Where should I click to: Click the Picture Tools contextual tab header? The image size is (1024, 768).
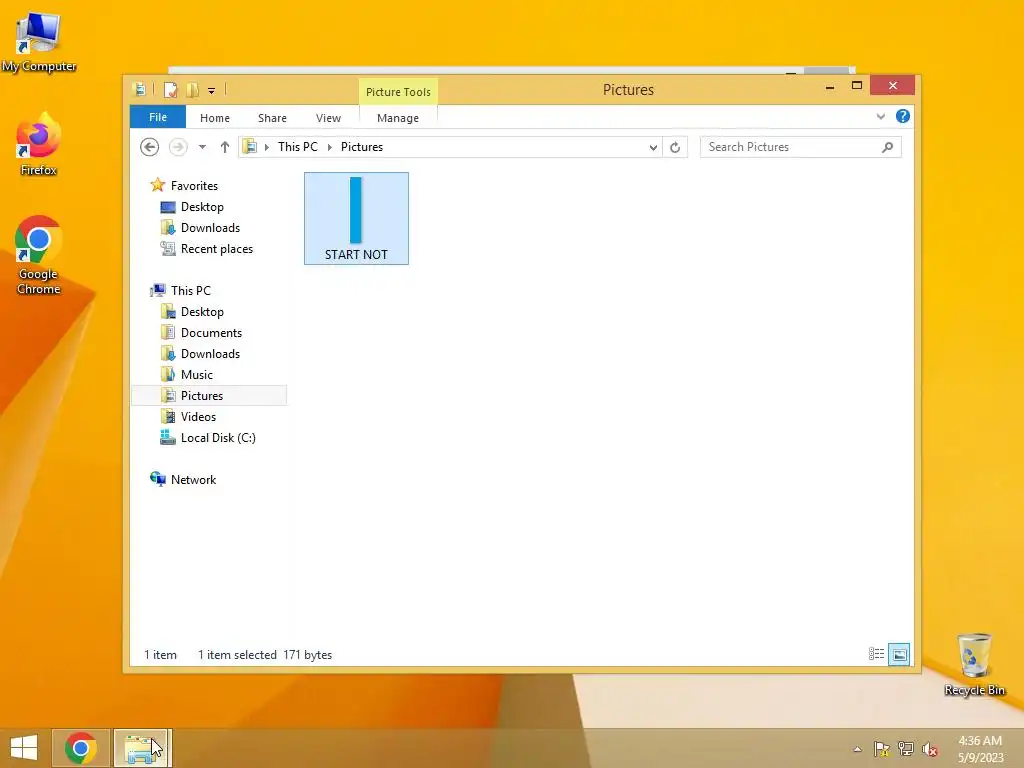pyautogui.click(x=398, y=92)
